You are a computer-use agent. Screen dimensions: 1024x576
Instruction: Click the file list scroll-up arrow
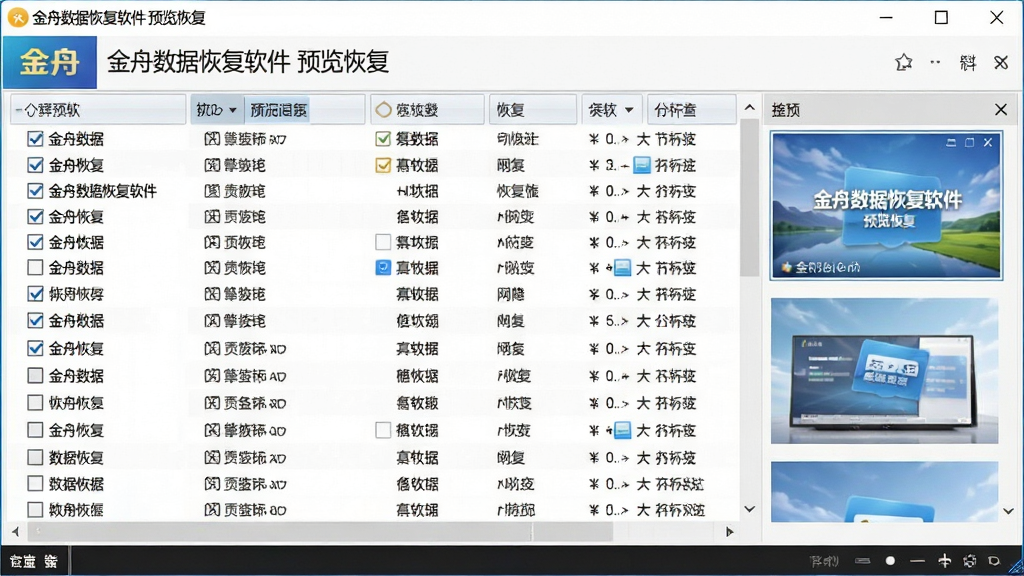tap(750, 108)
